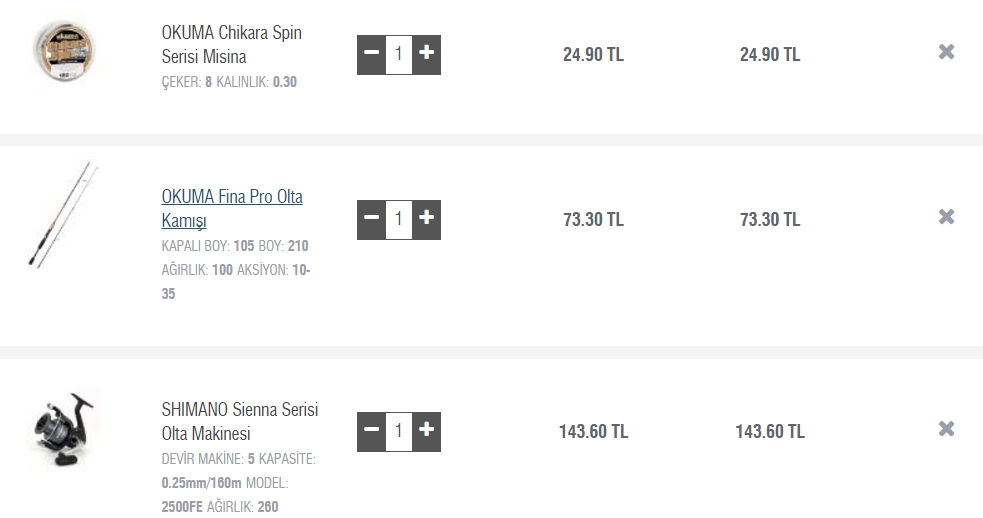Viewport: 983px width, 518px height.
Task: Click the minus button for Fina Pro Olta Kamışı
Action: coord(371,218)
